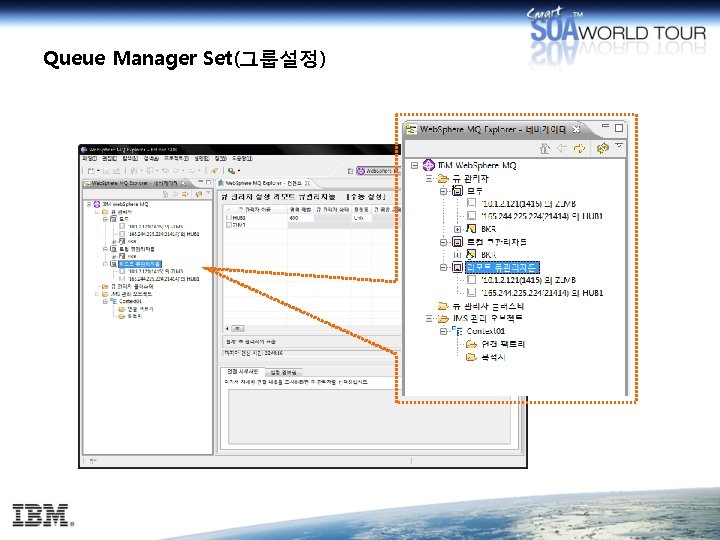Click the link/refresh icon in enlarged navigator toolbar
Viewport: 720px width, 540px height.
[x=602, y=148]
